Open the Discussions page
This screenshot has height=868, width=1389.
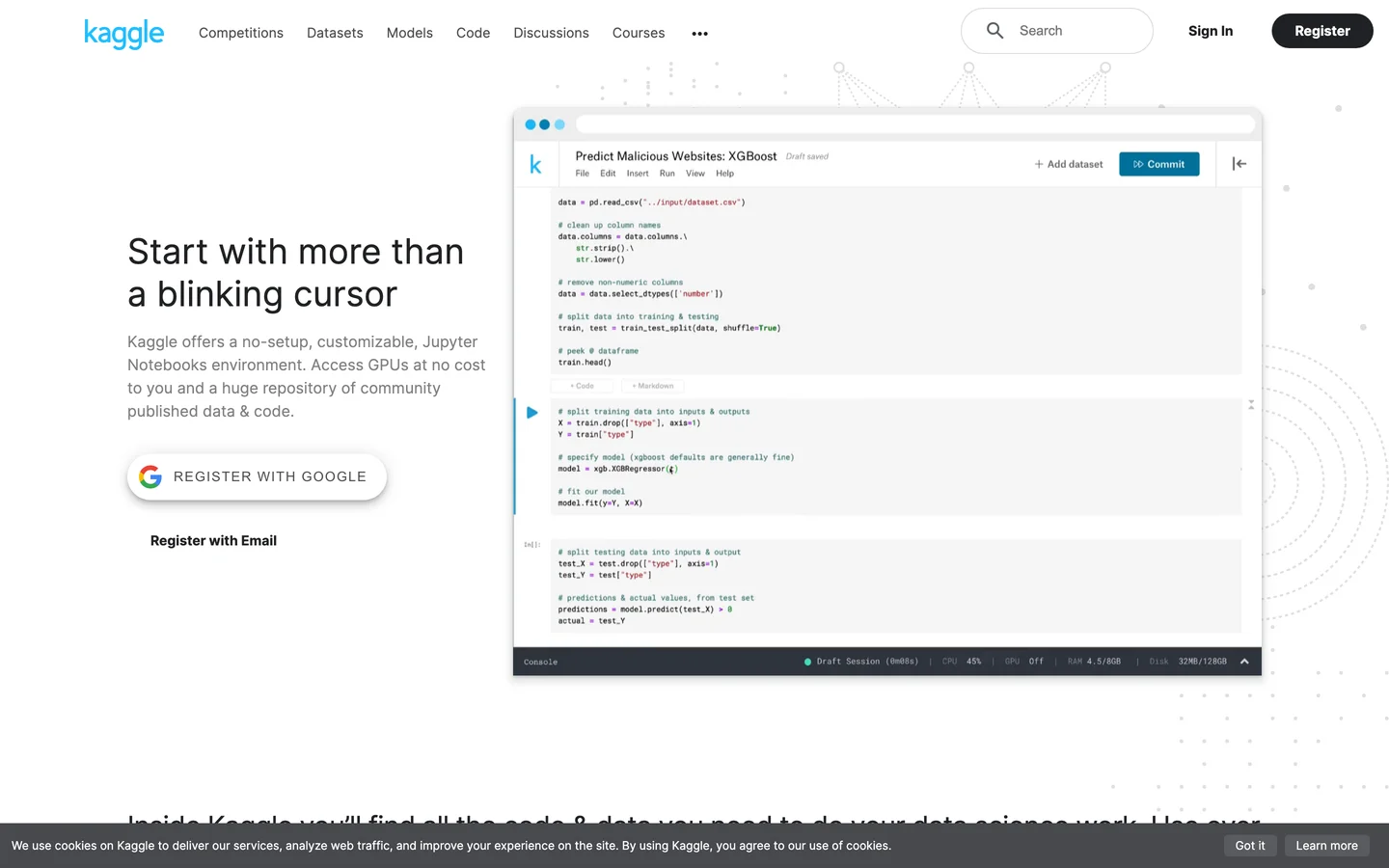pos(551,33)
